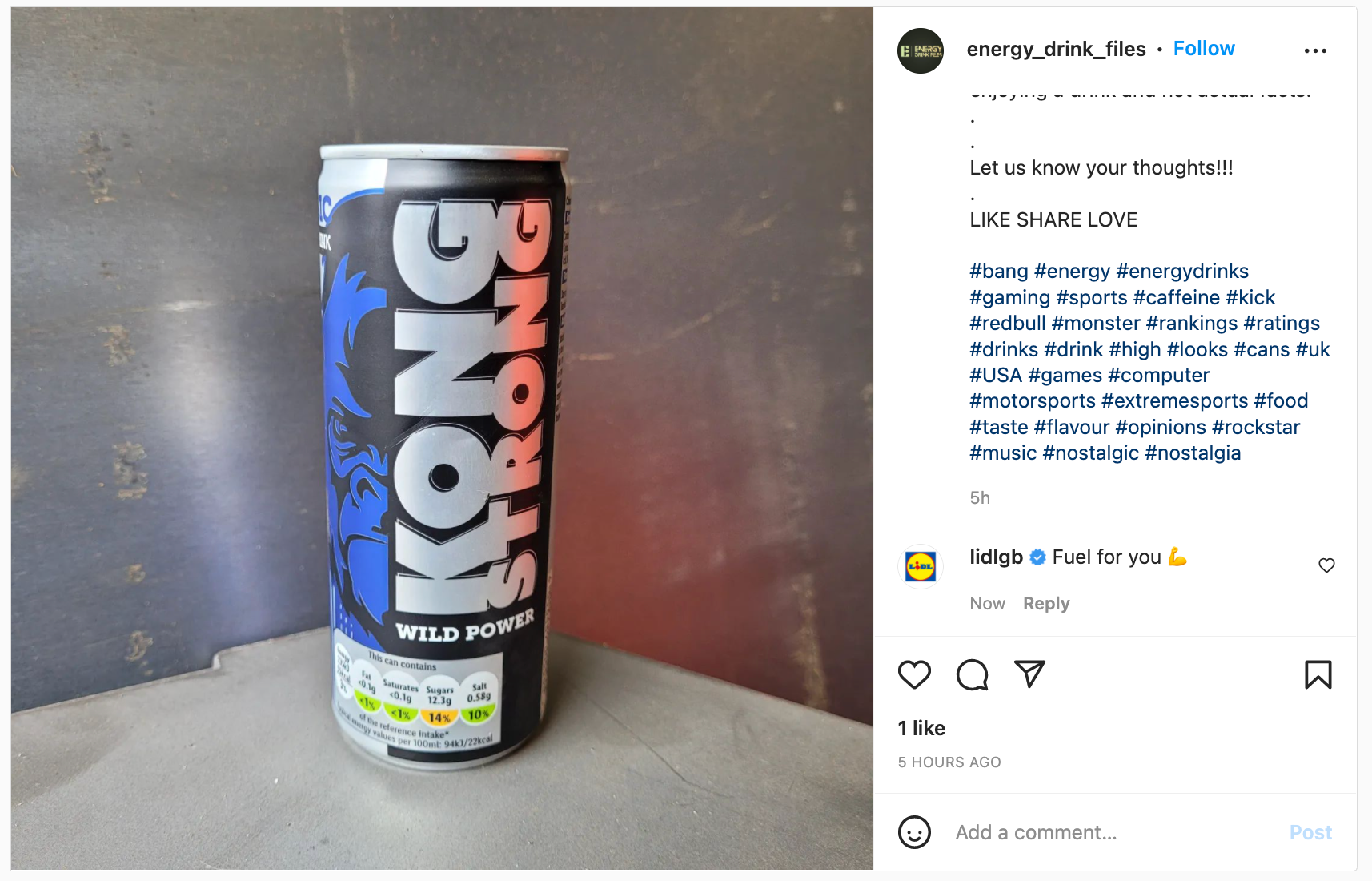Click the energy_drink_files profile avatar
The height and width of the screenshot is (881, 1372).
921,50
